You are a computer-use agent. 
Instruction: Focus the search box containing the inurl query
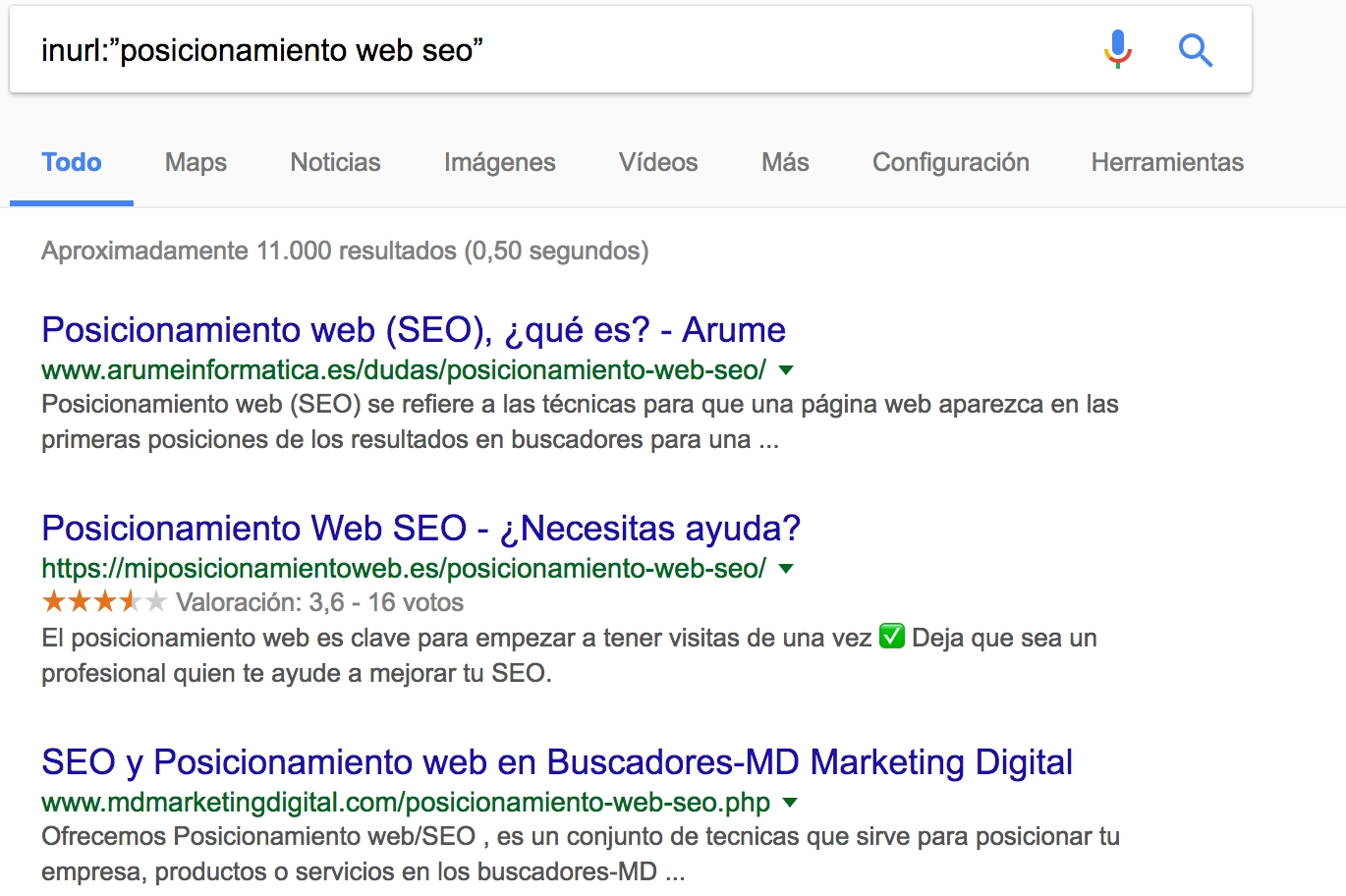(550, 50)
